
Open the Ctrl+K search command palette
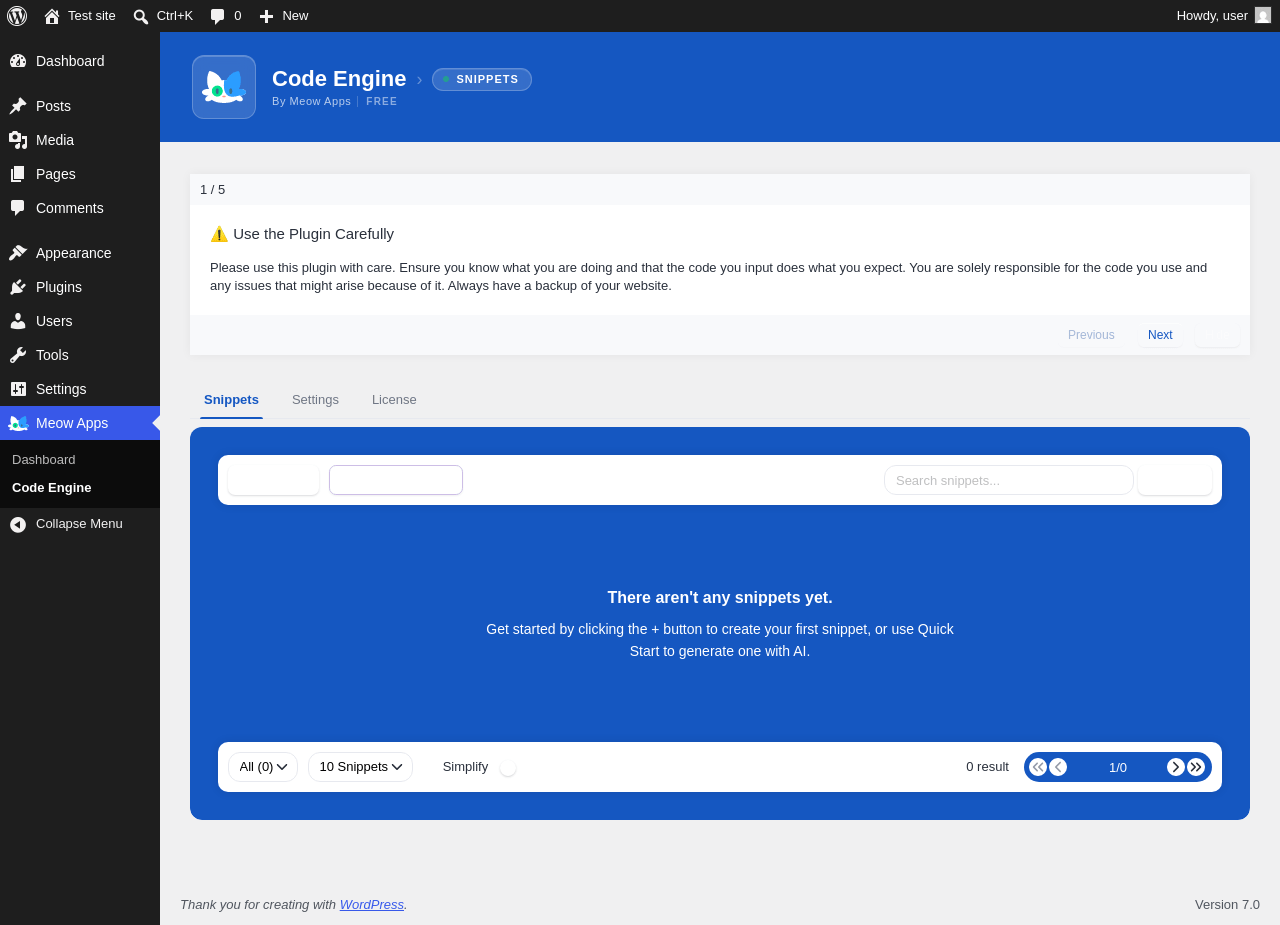coord(163,16)
